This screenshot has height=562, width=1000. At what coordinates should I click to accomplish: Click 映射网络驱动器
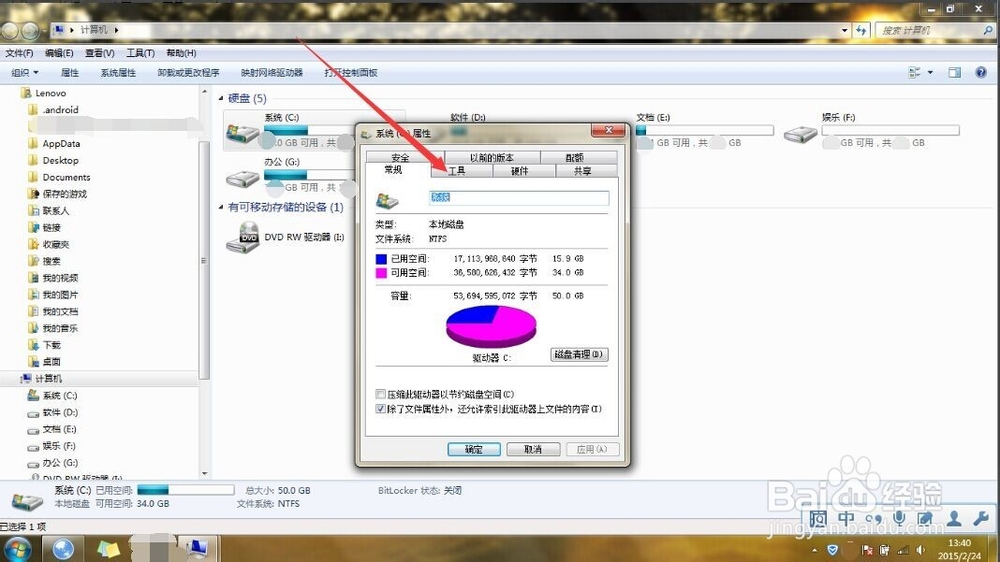272,73
